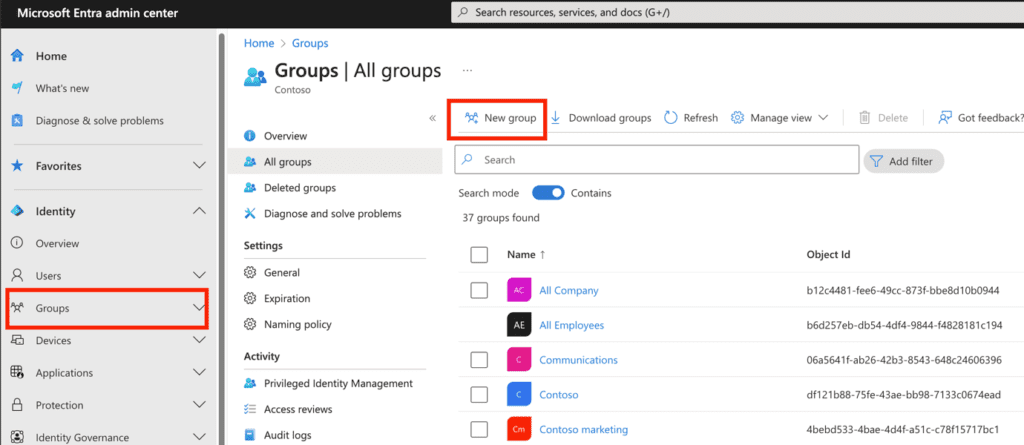Viewport: 1024px width, 445px height.
Task: Open the Contoso group link
Action: (x=558, y=395)
